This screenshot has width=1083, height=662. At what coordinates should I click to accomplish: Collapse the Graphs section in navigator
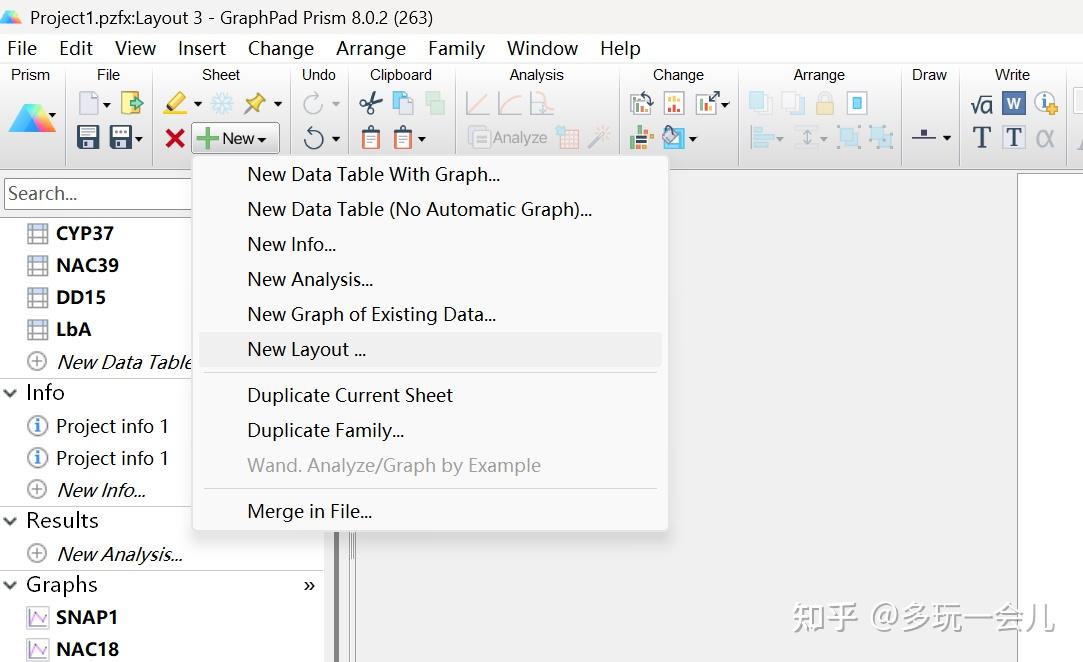10,585
